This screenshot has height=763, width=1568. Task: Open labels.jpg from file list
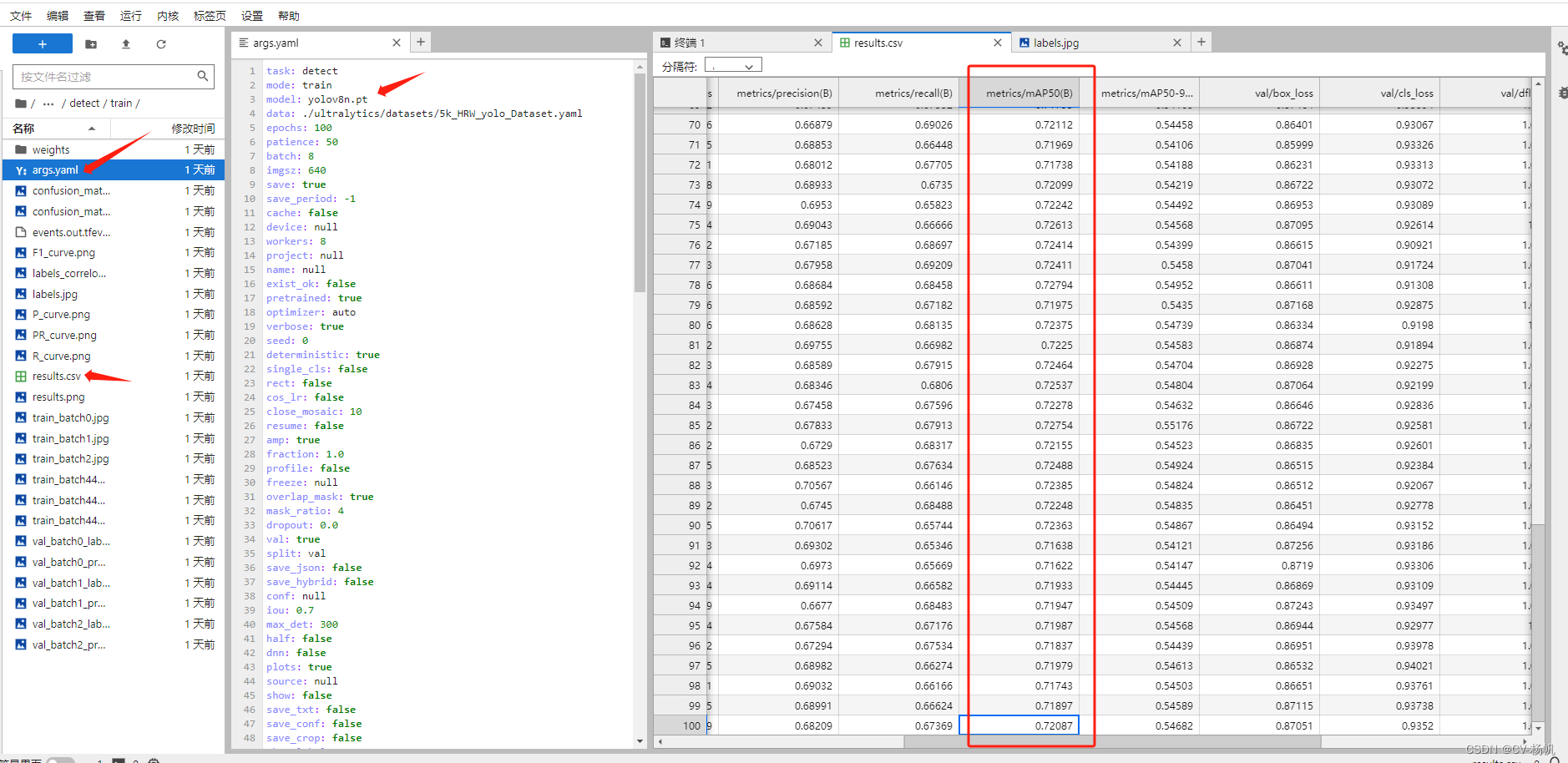114,294
